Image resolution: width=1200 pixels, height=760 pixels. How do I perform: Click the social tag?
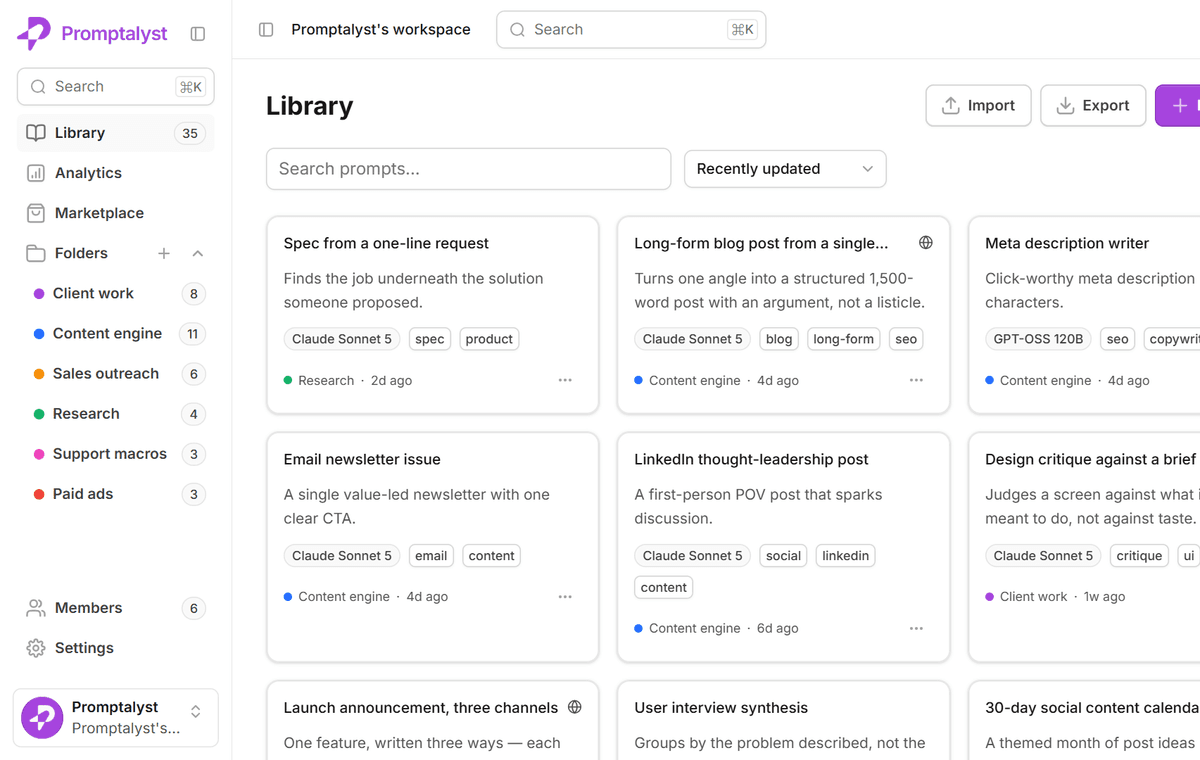tap(784, 555)
